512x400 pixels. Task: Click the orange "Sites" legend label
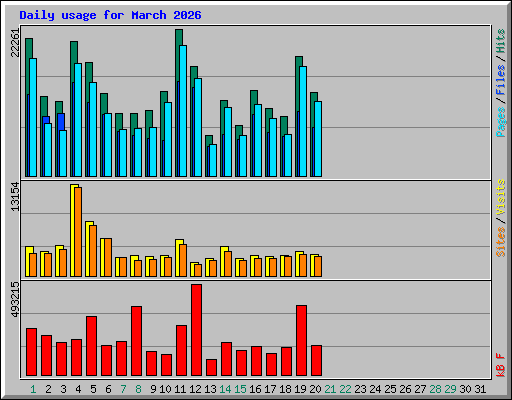(500, 242)
